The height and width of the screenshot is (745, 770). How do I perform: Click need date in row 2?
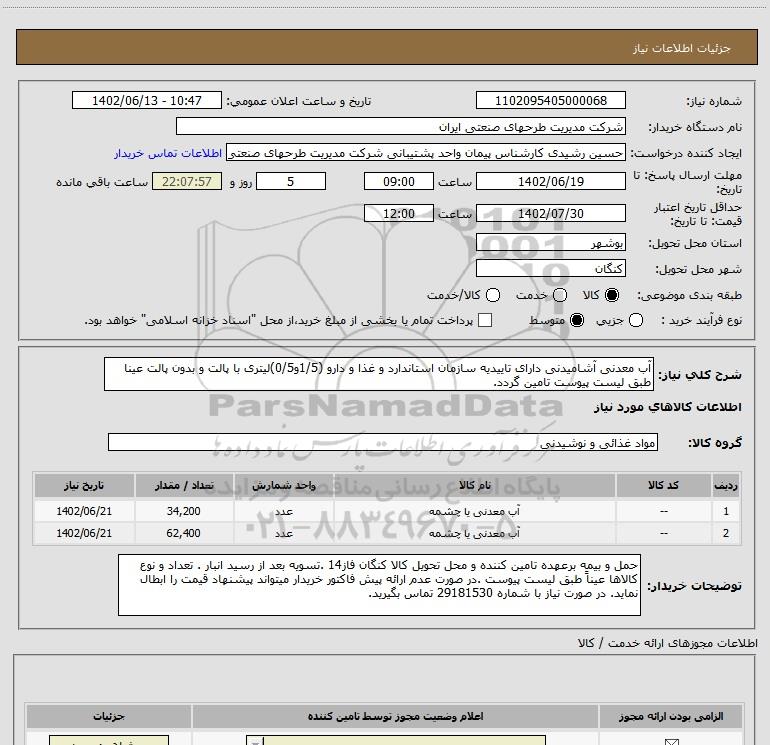[84, 533]
